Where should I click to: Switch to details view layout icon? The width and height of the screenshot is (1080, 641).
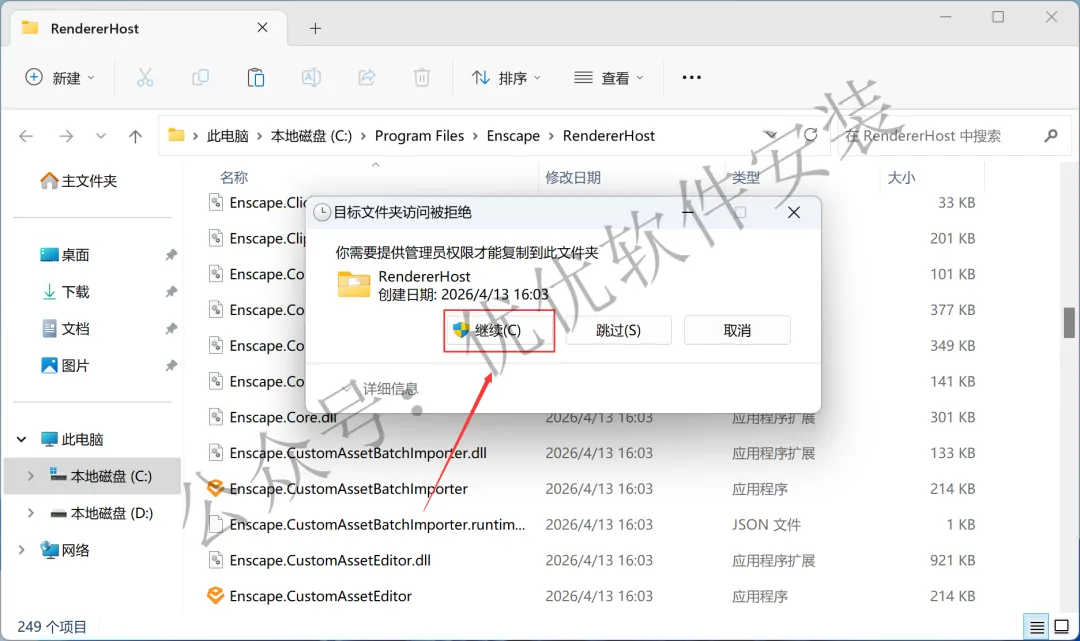1037,627
